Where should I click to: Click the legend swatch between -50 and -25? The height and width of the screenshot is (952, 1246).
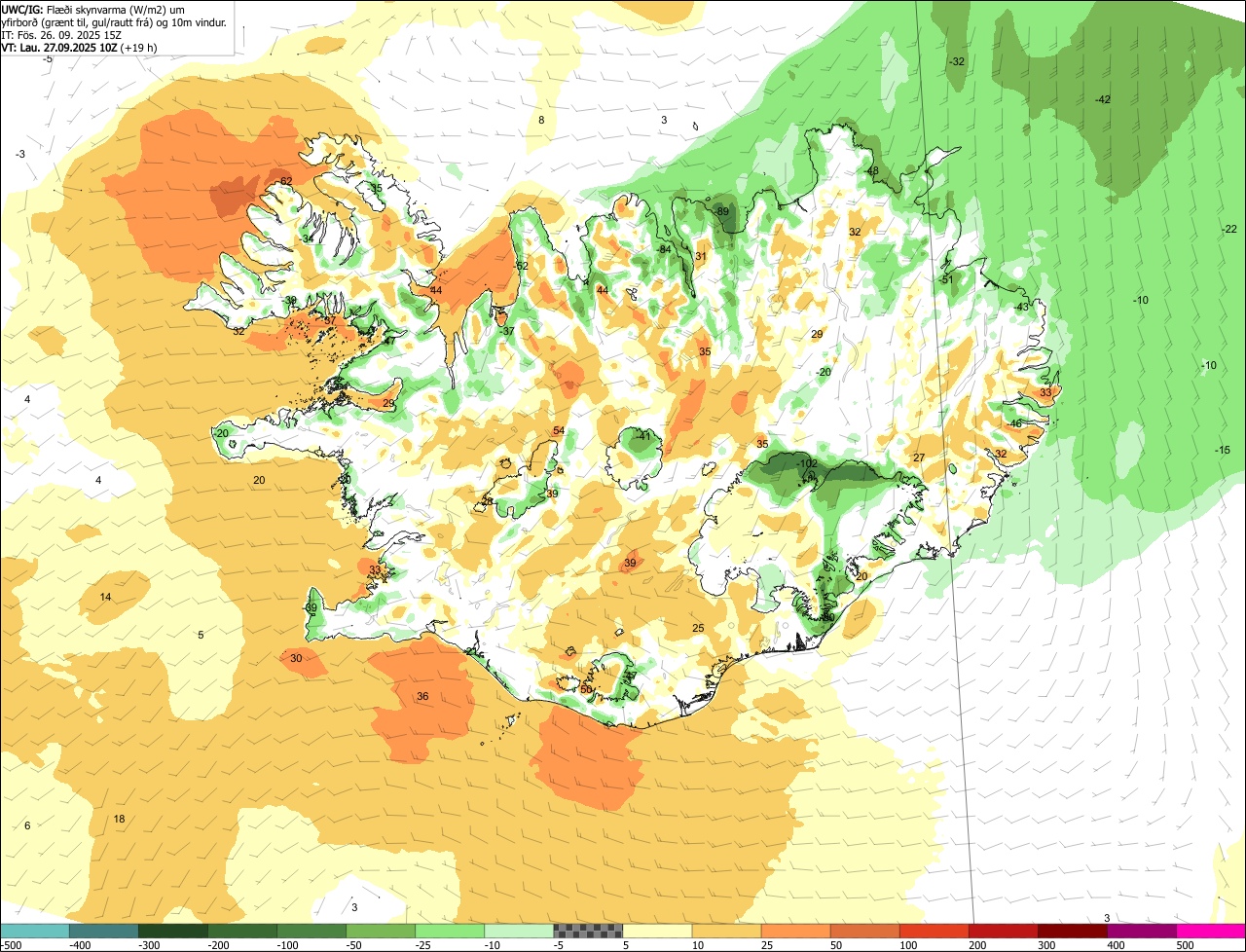pyautogui.click(x=381, y=931)
